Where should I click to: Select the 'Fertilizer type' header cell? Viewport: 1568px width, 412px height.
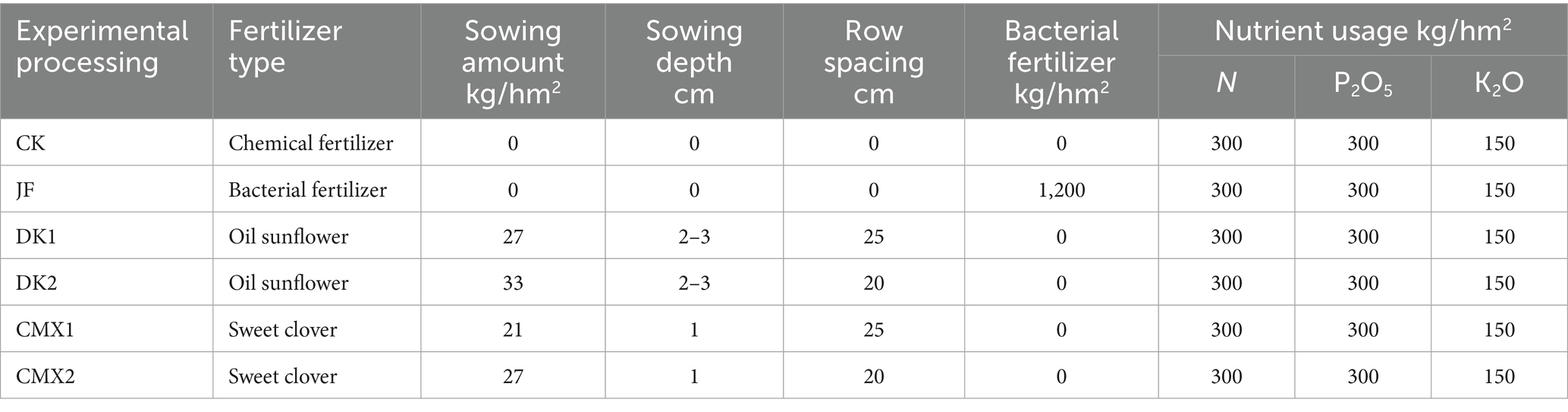coord(285,46)
